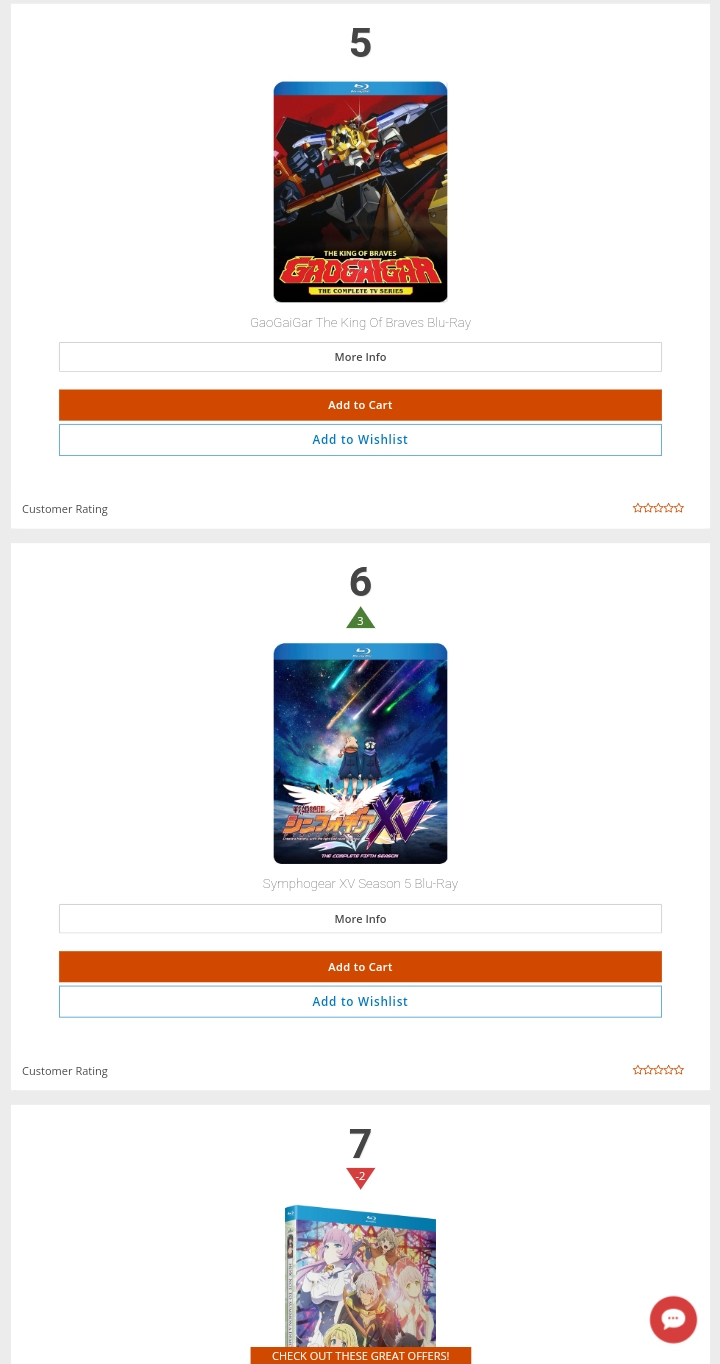This screenshot has height=1364, width=720.
Task: Click the rank number 6 heading
Action: pyautogui.click(x=360, y=582)
